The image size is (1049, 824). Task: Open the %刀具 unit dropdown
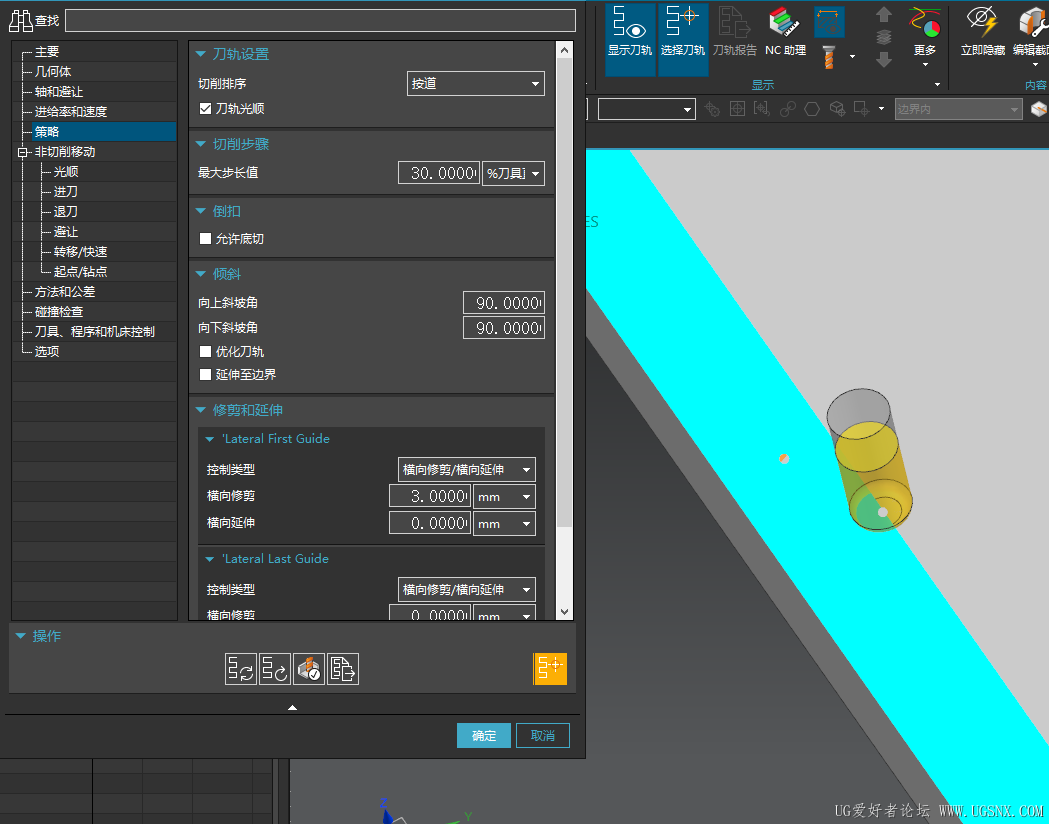(512, 173)
